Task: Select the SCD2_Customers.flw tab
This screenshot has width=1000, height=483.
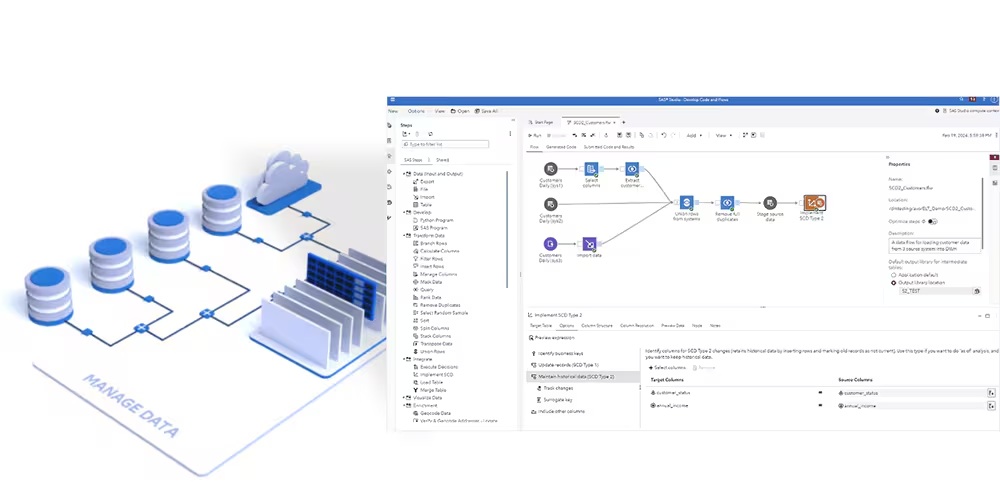Action: pos(591,122)
